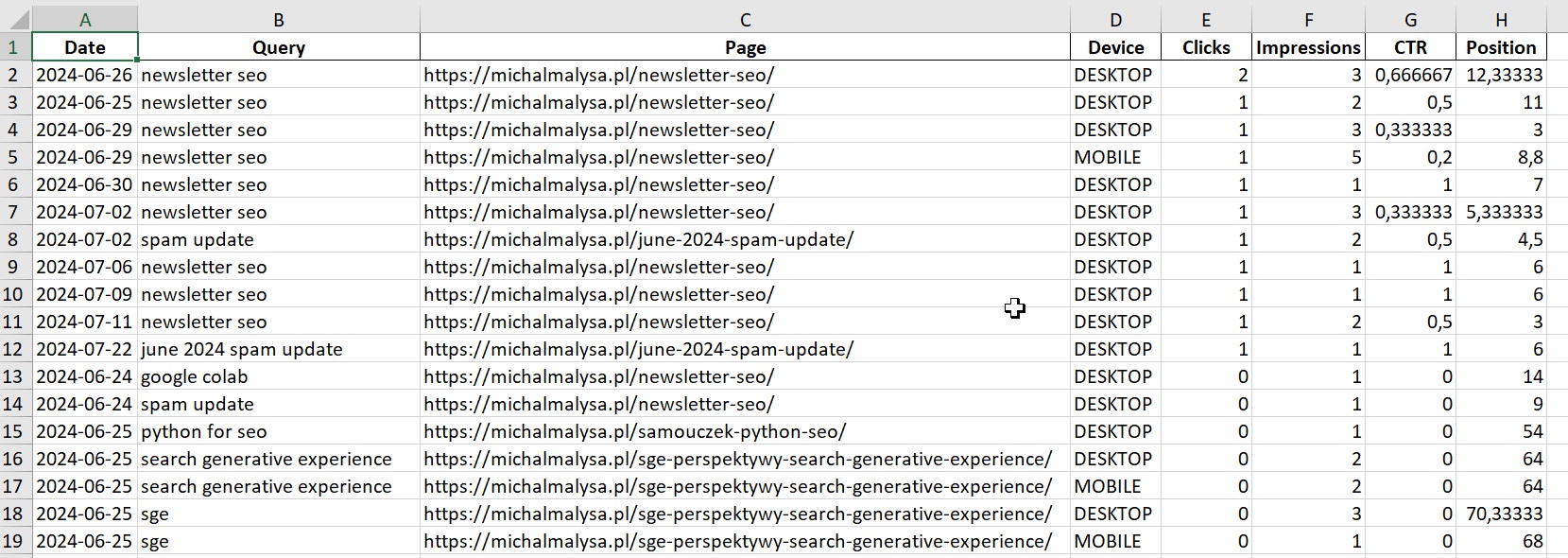This screenshot has width=1568, height=558.
Task: Select column C header
Action: coord(745,19)
